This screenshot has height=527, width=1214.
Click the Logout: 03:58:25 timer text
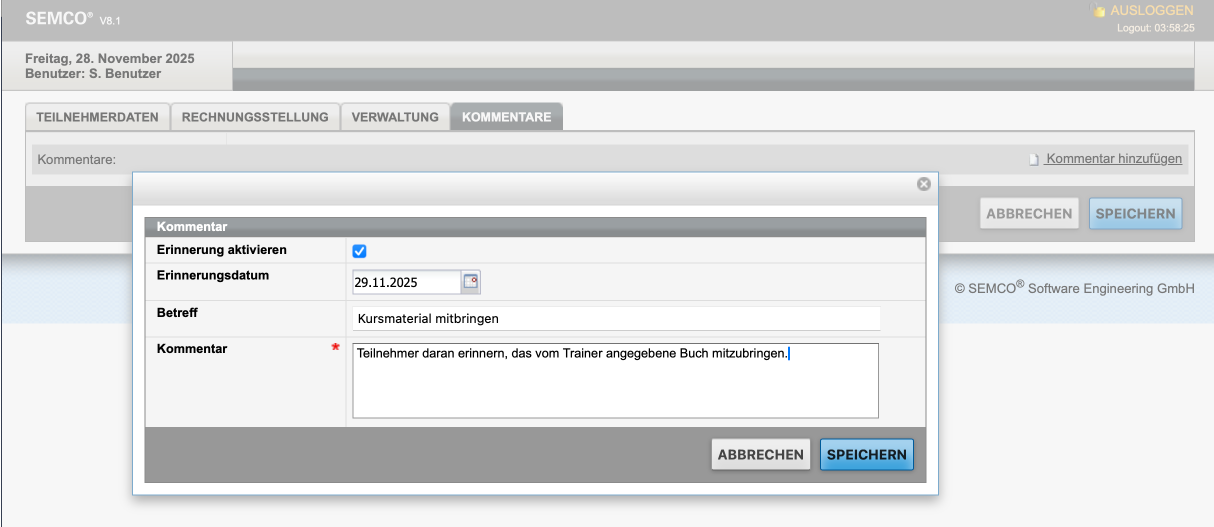1155,28
